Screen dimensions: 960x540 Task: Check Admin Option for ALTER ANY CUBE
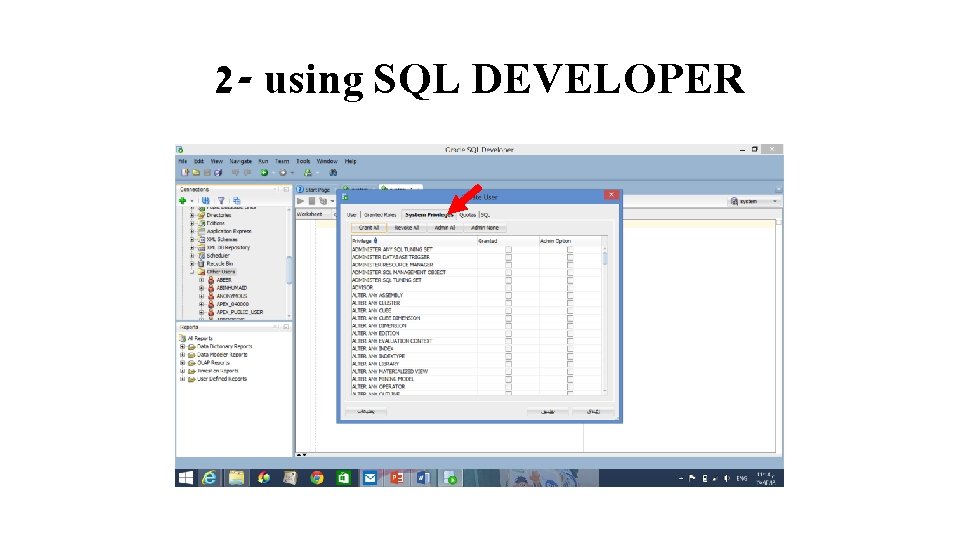coord(570,310)
